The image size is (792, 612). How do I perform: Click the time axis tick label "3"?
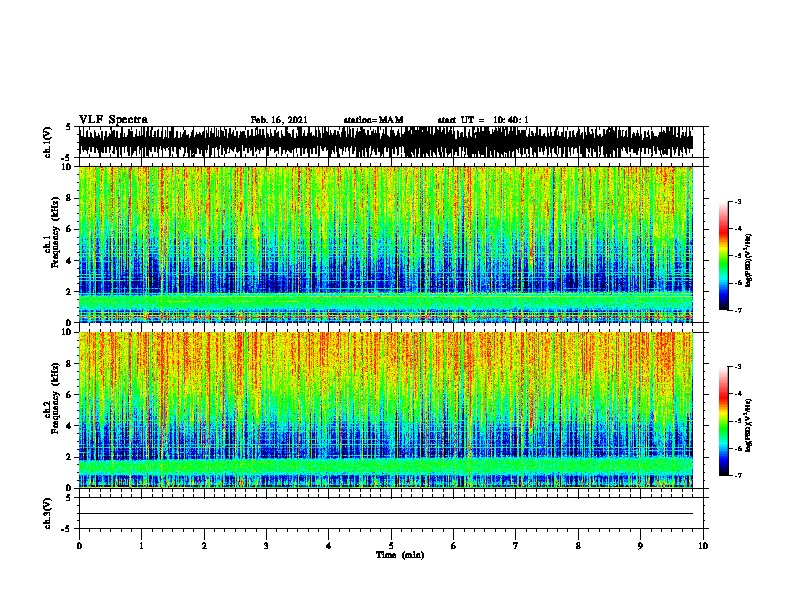click(x=266, y=546)
